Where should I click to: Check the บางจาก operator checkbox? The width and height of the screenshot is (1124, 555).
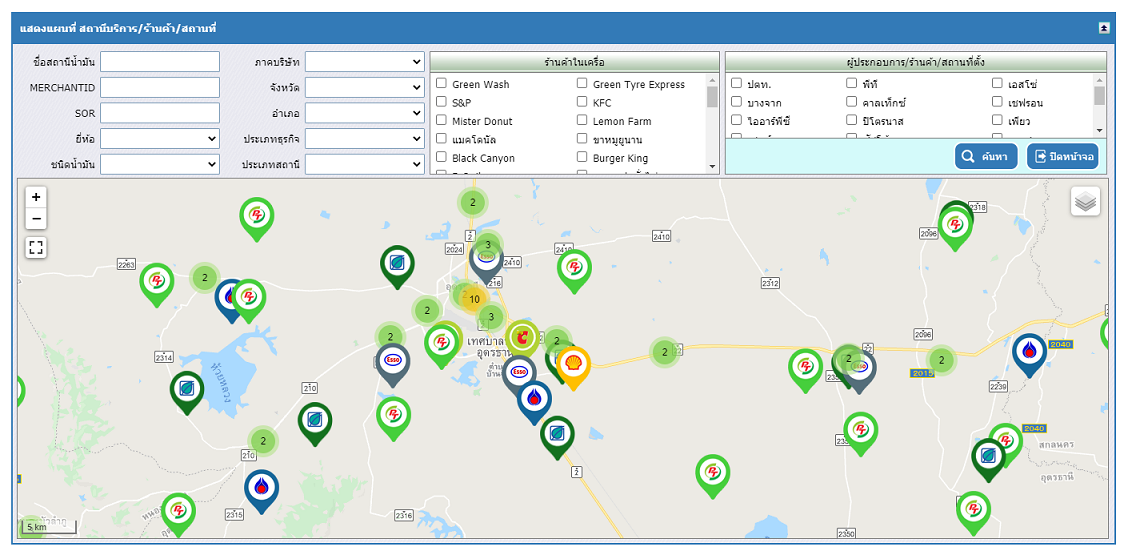pyautogui.click(x=736, y=102)
